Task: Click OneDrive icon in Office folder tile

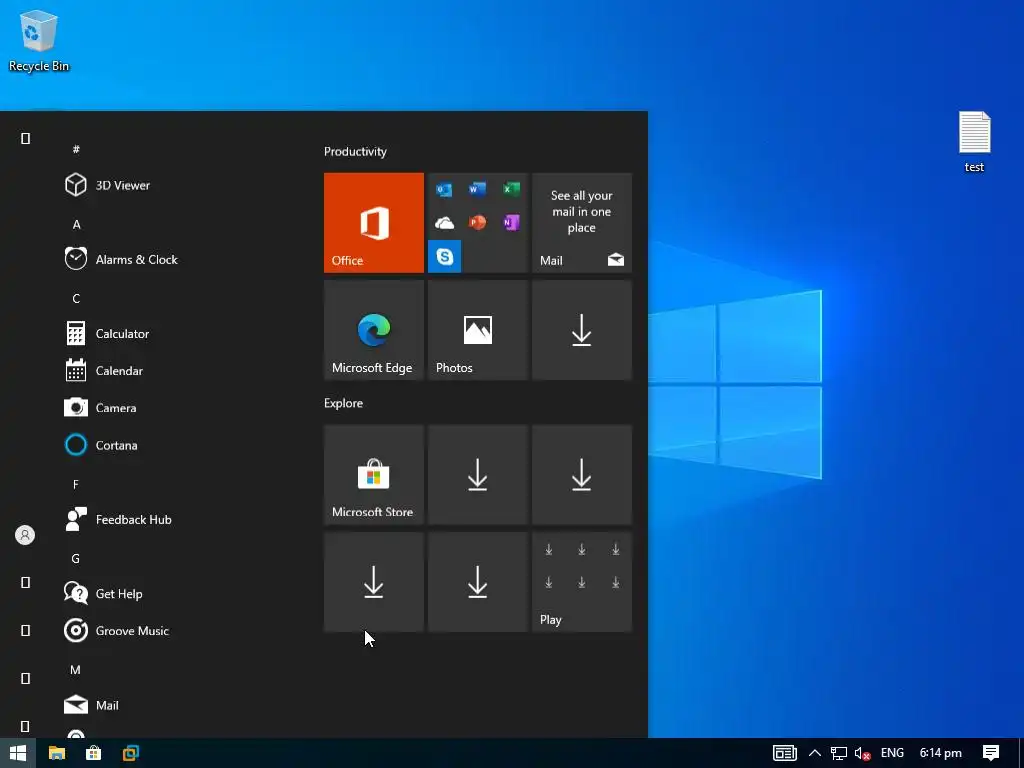Action: pyautogui.click(x=445, y=223)
